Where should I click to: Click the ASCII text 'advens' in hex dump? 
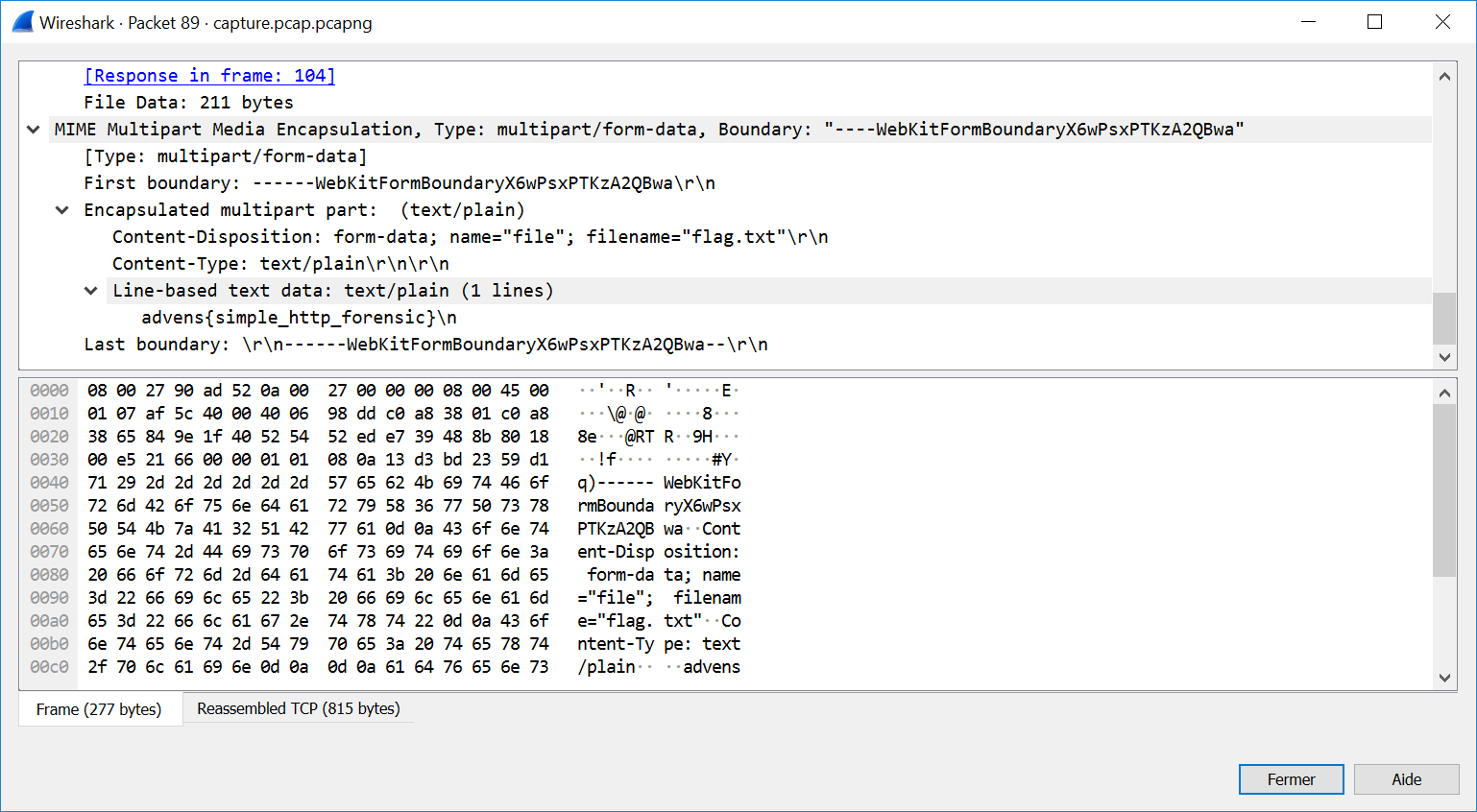click(712, 667)
